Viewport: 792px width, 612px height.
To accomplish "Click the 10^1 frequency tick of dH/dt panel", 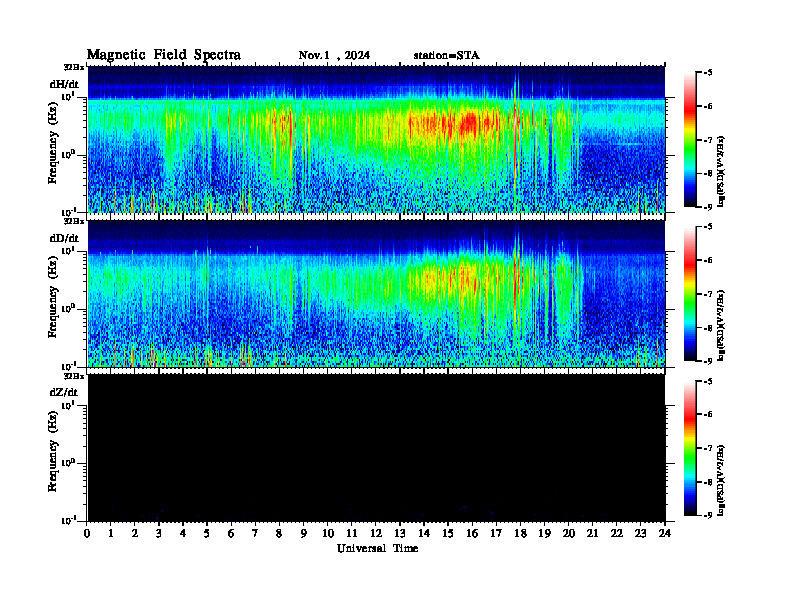I will click(68, 96).
